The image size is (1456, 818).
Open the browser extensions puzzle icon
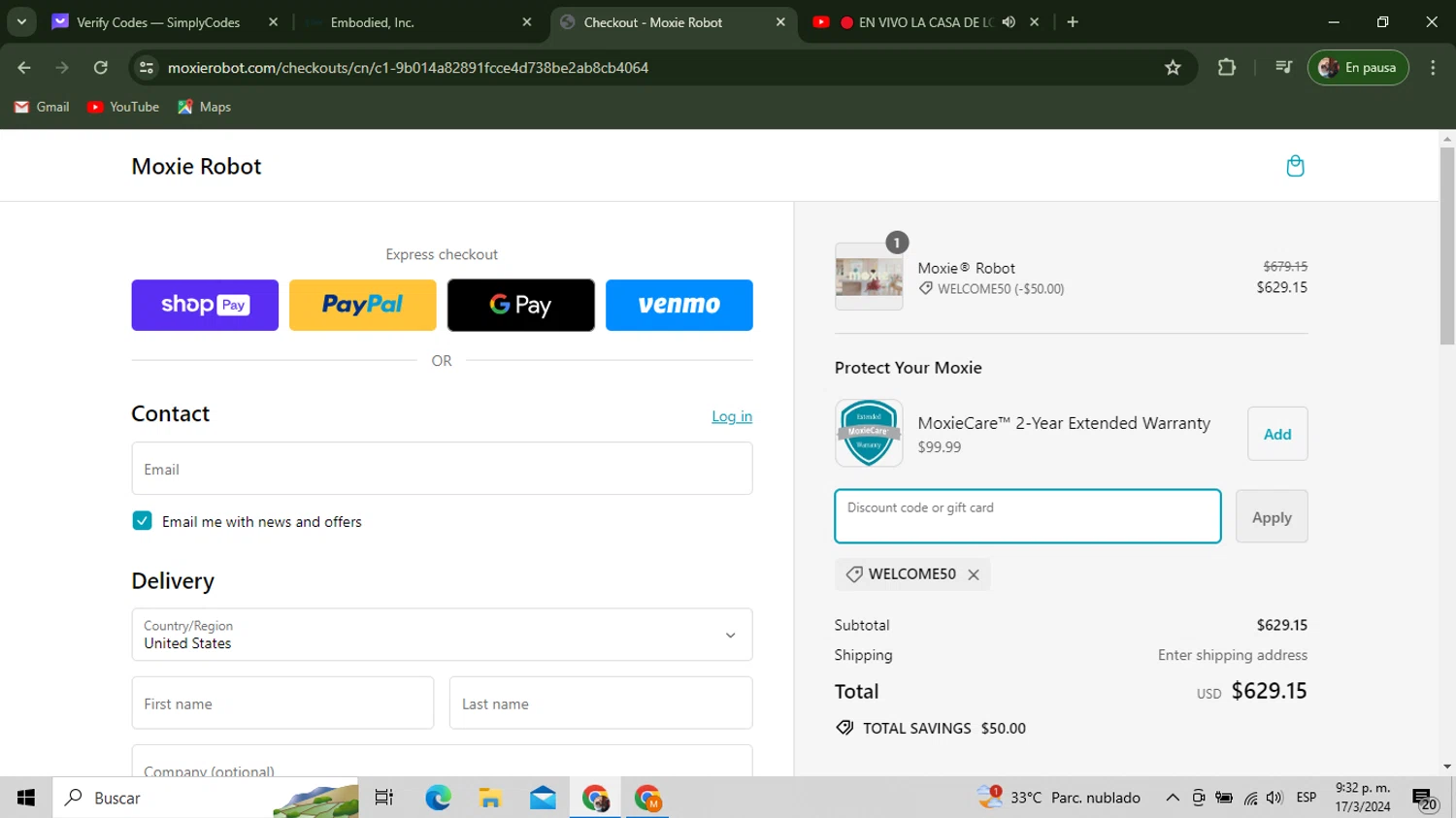(1227, 67)
